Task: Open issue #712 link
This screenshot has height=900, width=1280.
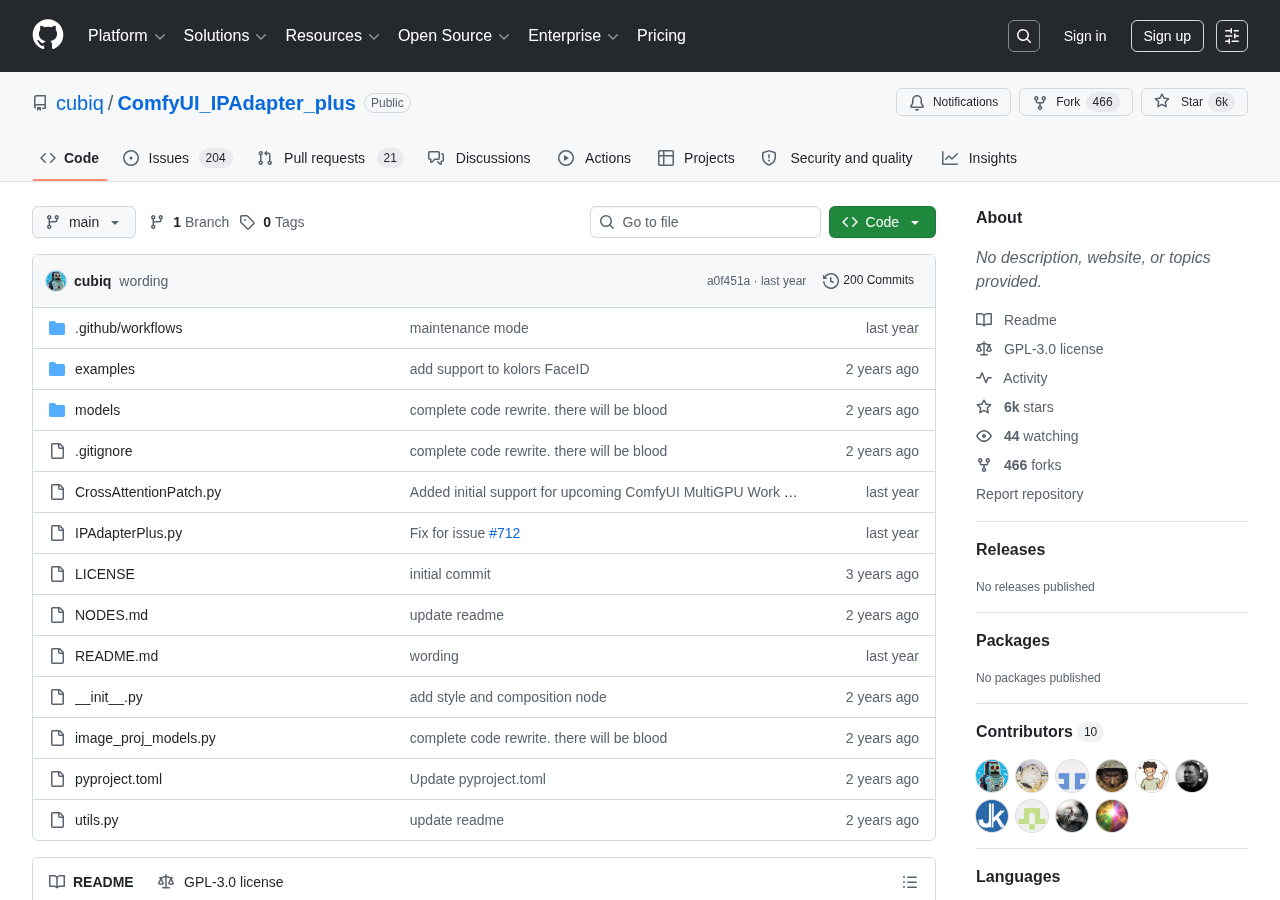Action: [x=505, y=533]
